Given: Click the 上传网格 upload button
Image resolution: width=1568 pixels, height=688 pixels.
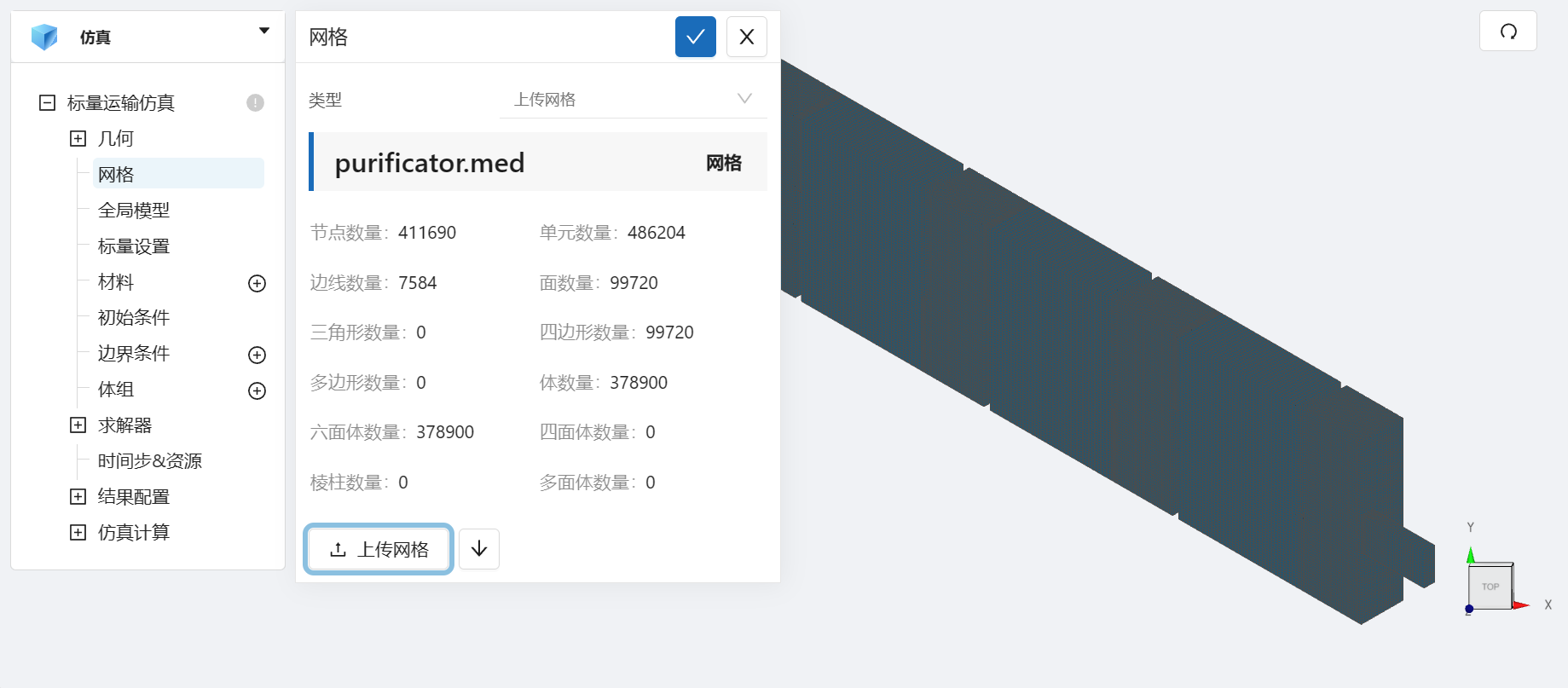Looking at the screenshot, I should [x=379, y=549].
